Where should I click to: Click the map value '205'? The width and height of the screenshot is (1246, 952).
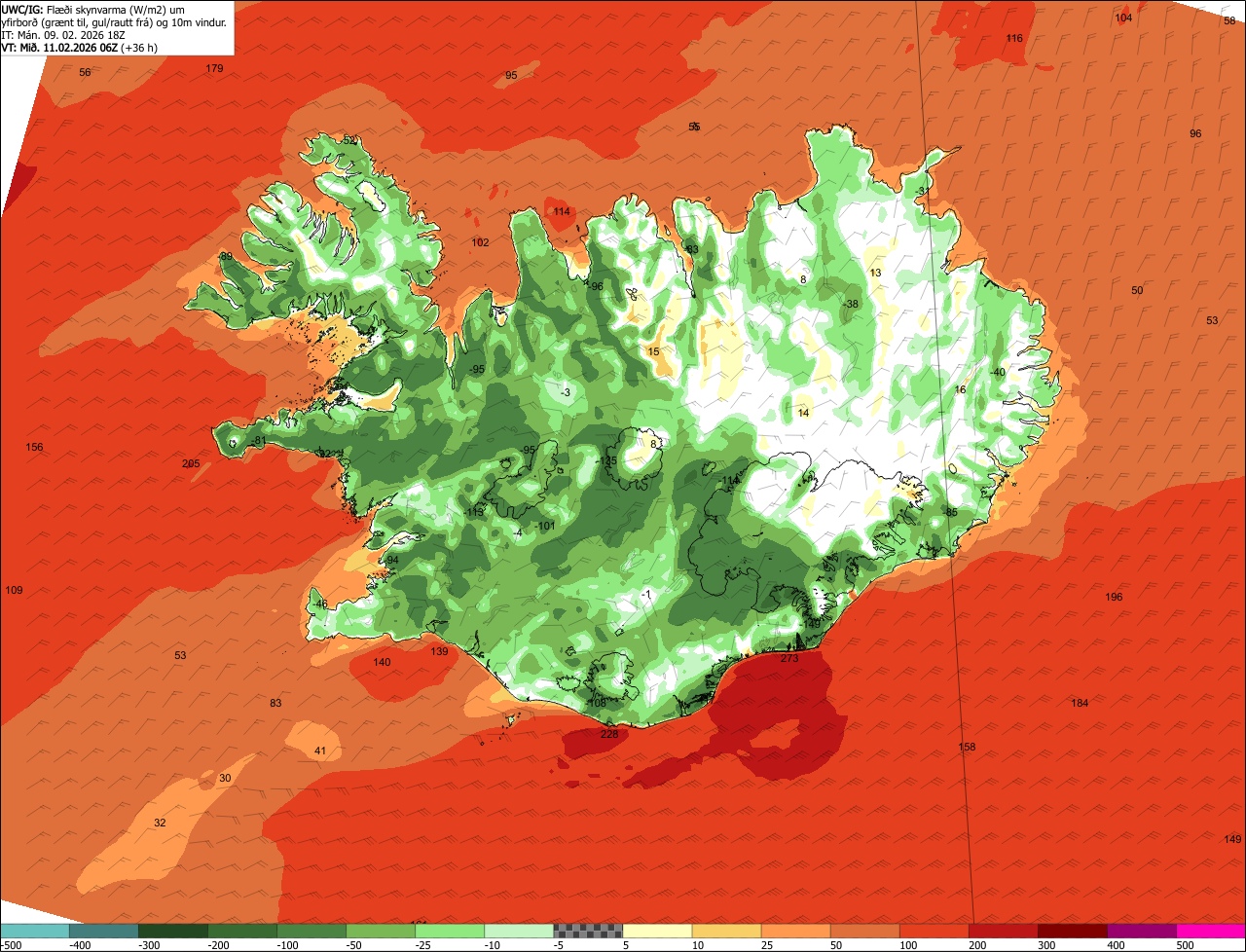191,463
